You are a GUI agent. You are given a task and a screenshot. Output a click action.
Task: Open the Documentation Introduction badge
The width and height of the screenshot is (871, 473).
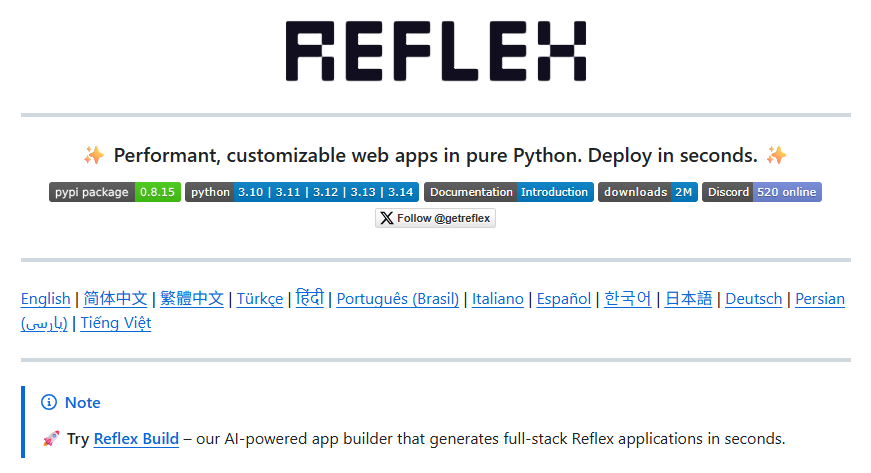(x=509, y=192)
